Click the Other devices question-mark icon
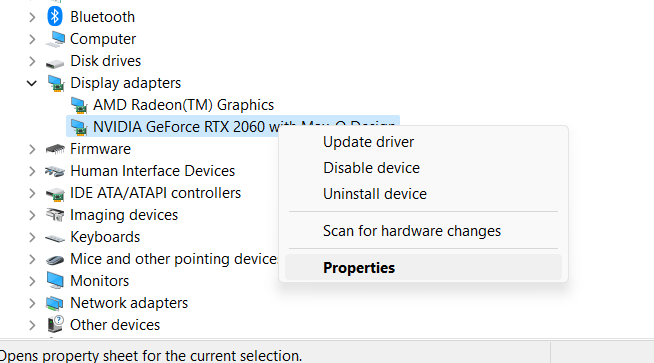Screen dimensions: 654x363 coord(55,324)
